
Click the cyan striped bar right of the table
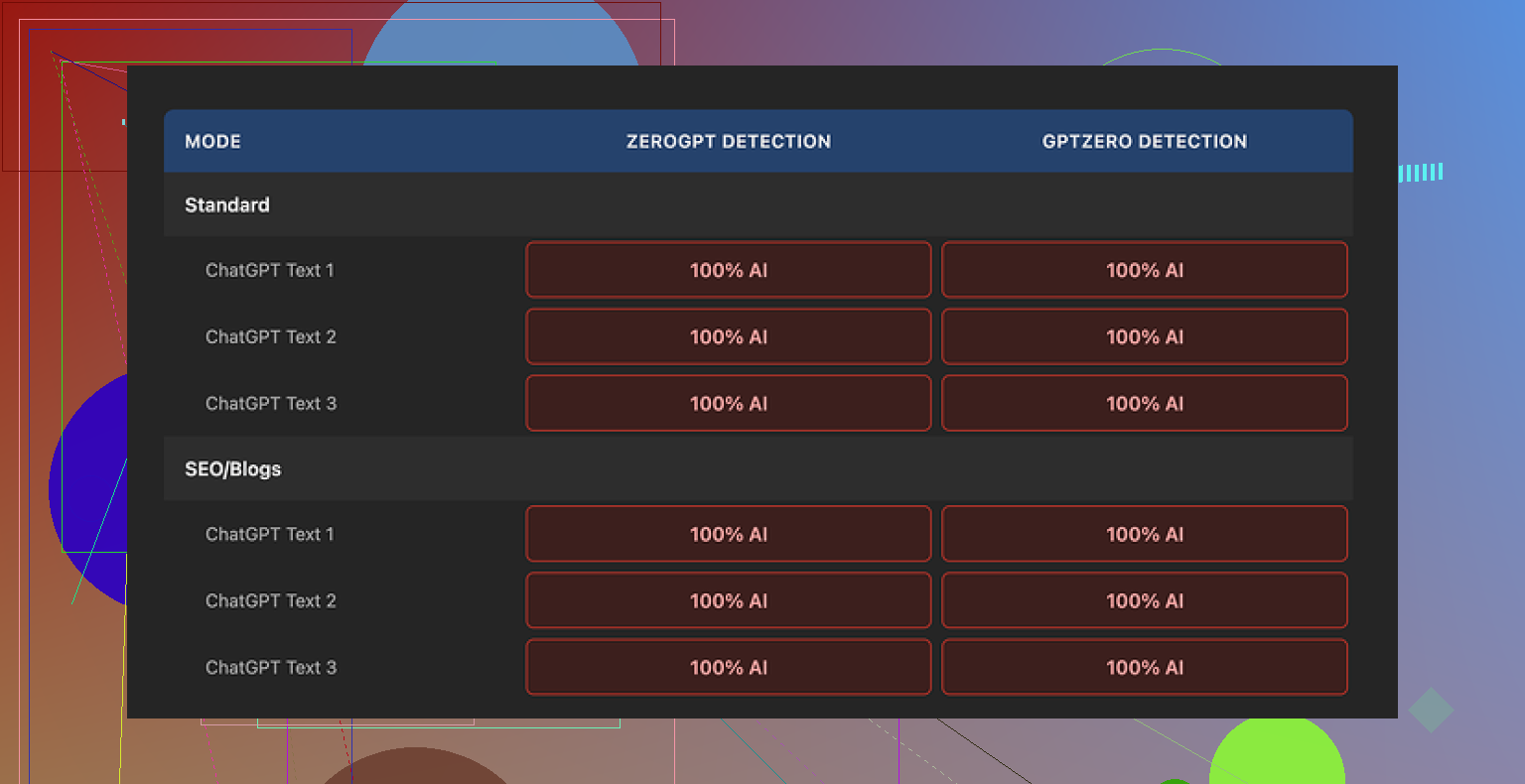[1421, 173]
